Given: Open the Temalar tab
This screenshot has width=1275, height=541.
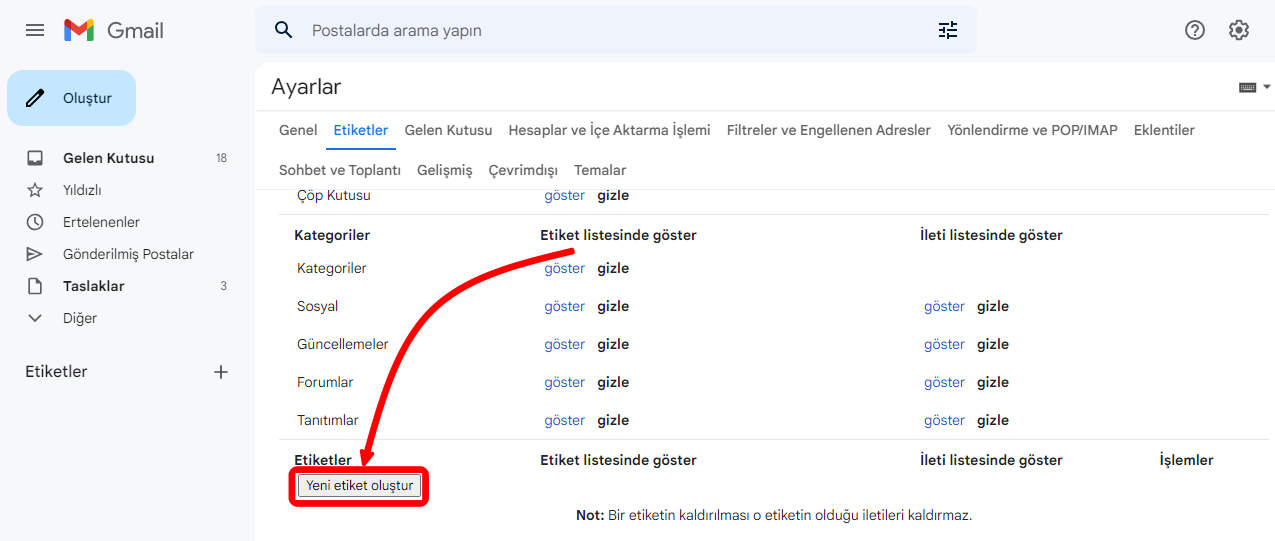Looking at the screenshot, I should 600,170.
